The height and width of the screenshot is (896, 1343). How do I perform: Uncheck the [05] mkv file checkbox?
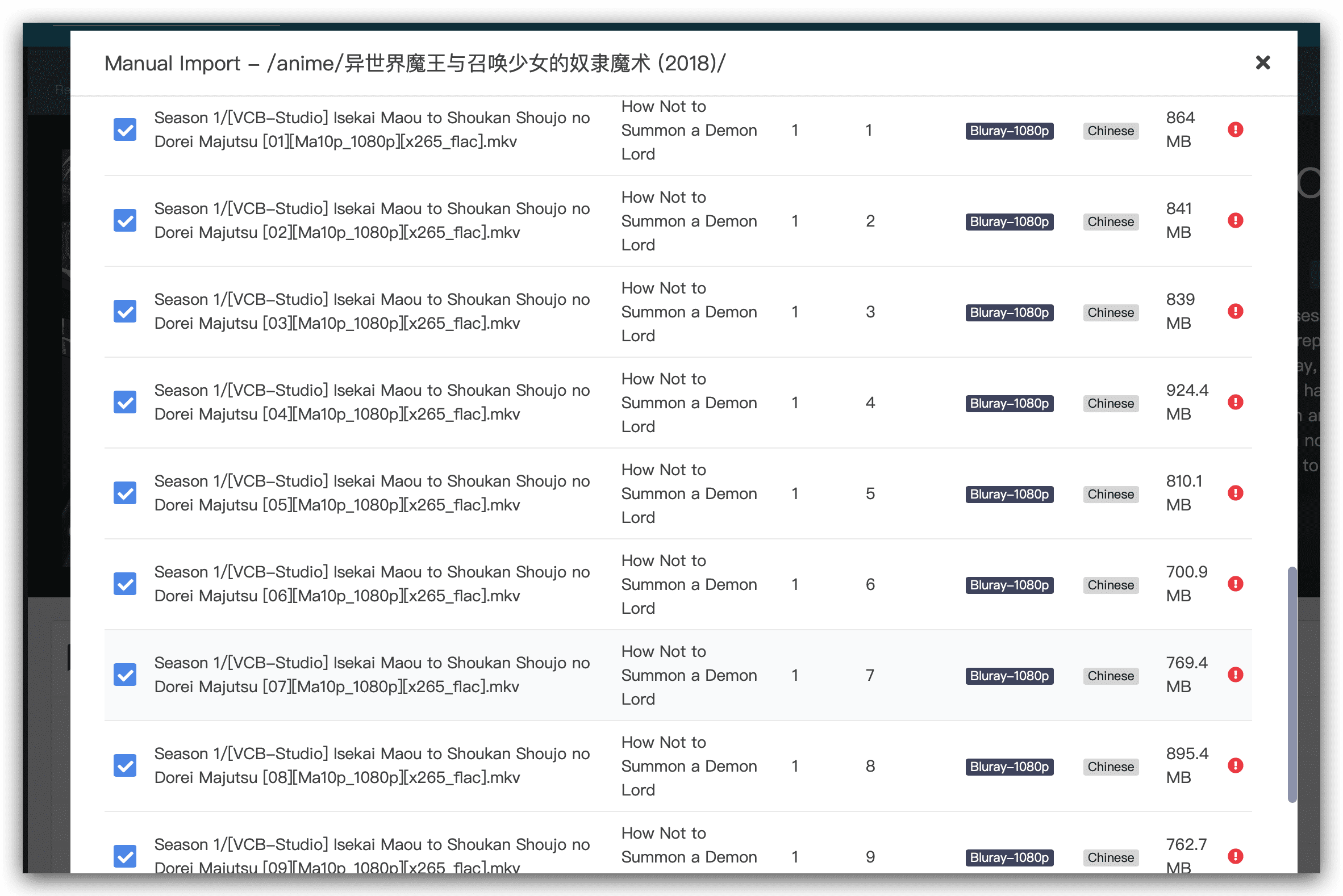pyautogui.click(x=124, y=493)
